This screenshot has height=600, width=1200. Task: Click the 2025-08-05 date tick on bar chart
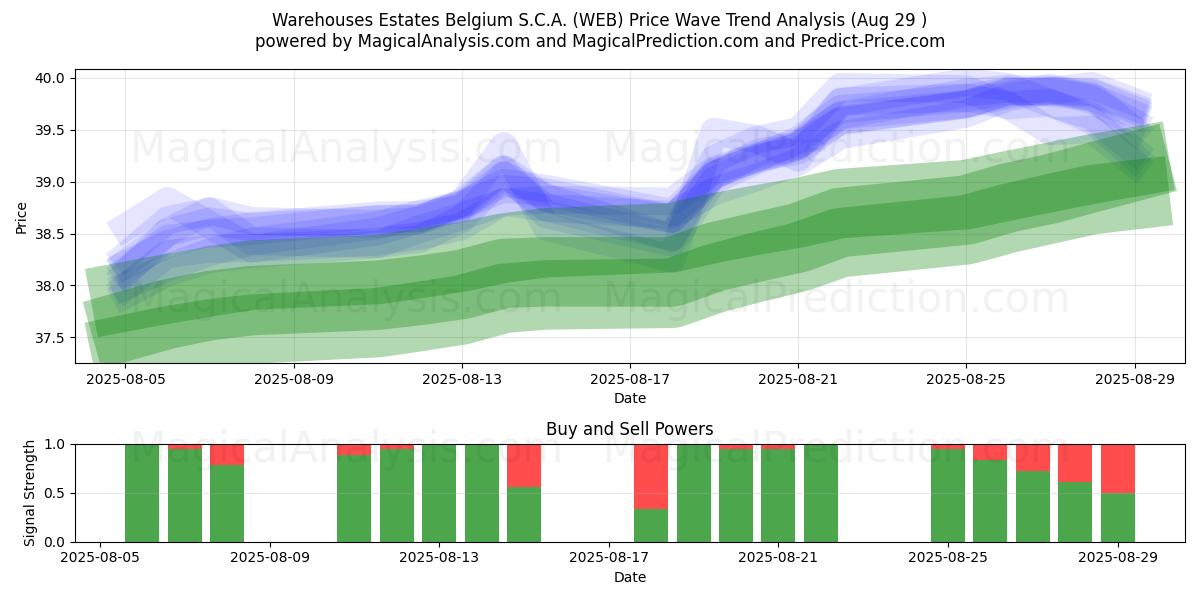click(100, 558)
